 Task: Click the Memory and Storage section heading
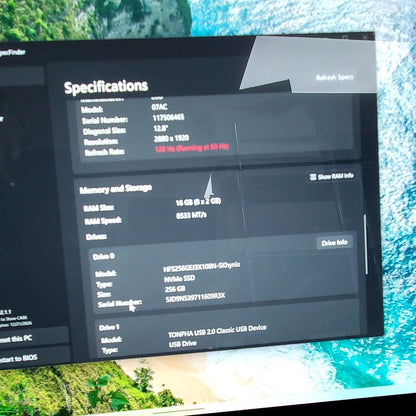pyautogui.click(x=116, y=189)
